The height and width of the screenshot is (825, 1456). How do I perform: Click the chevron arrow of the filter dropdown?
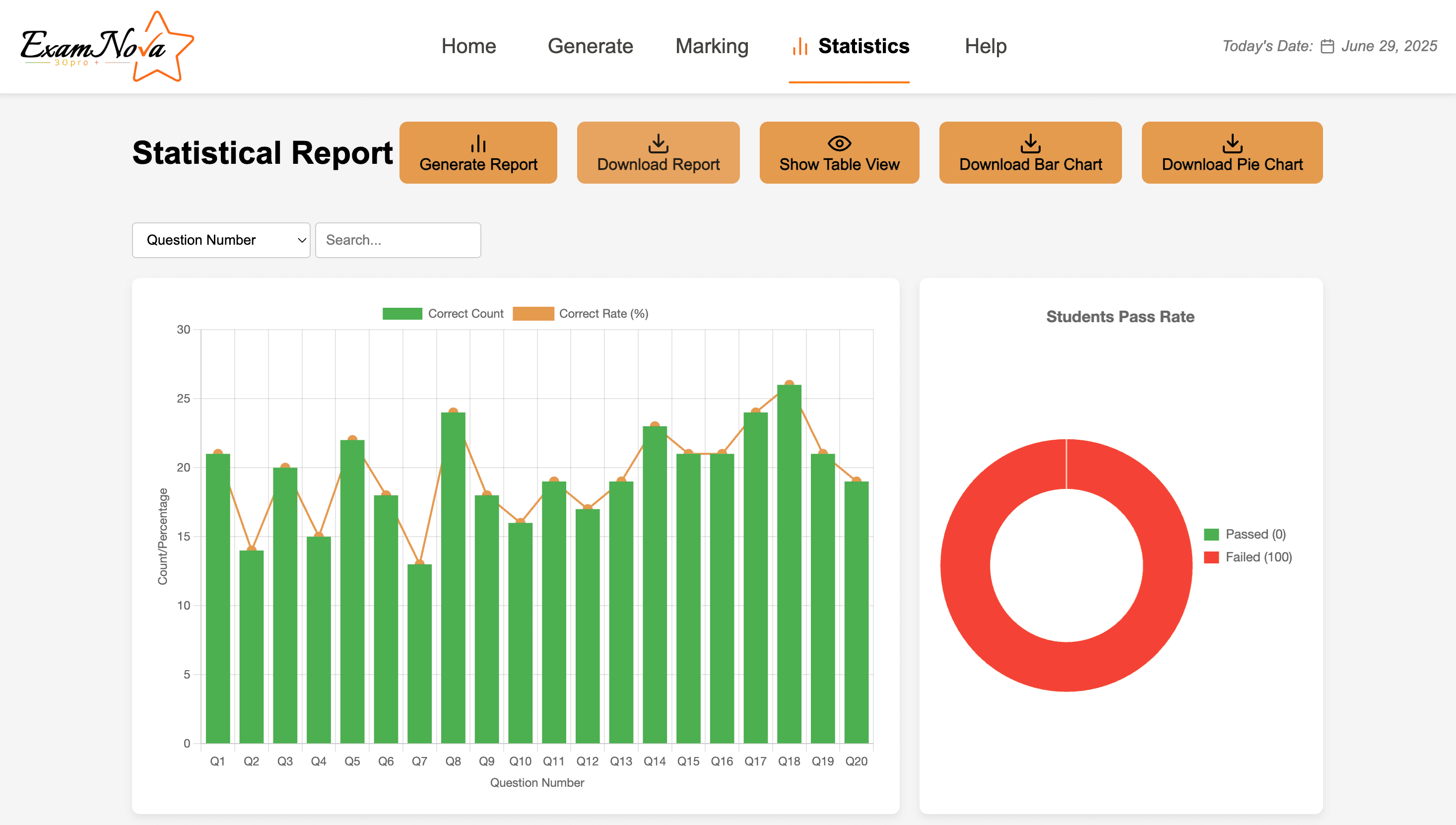[302, 240]
